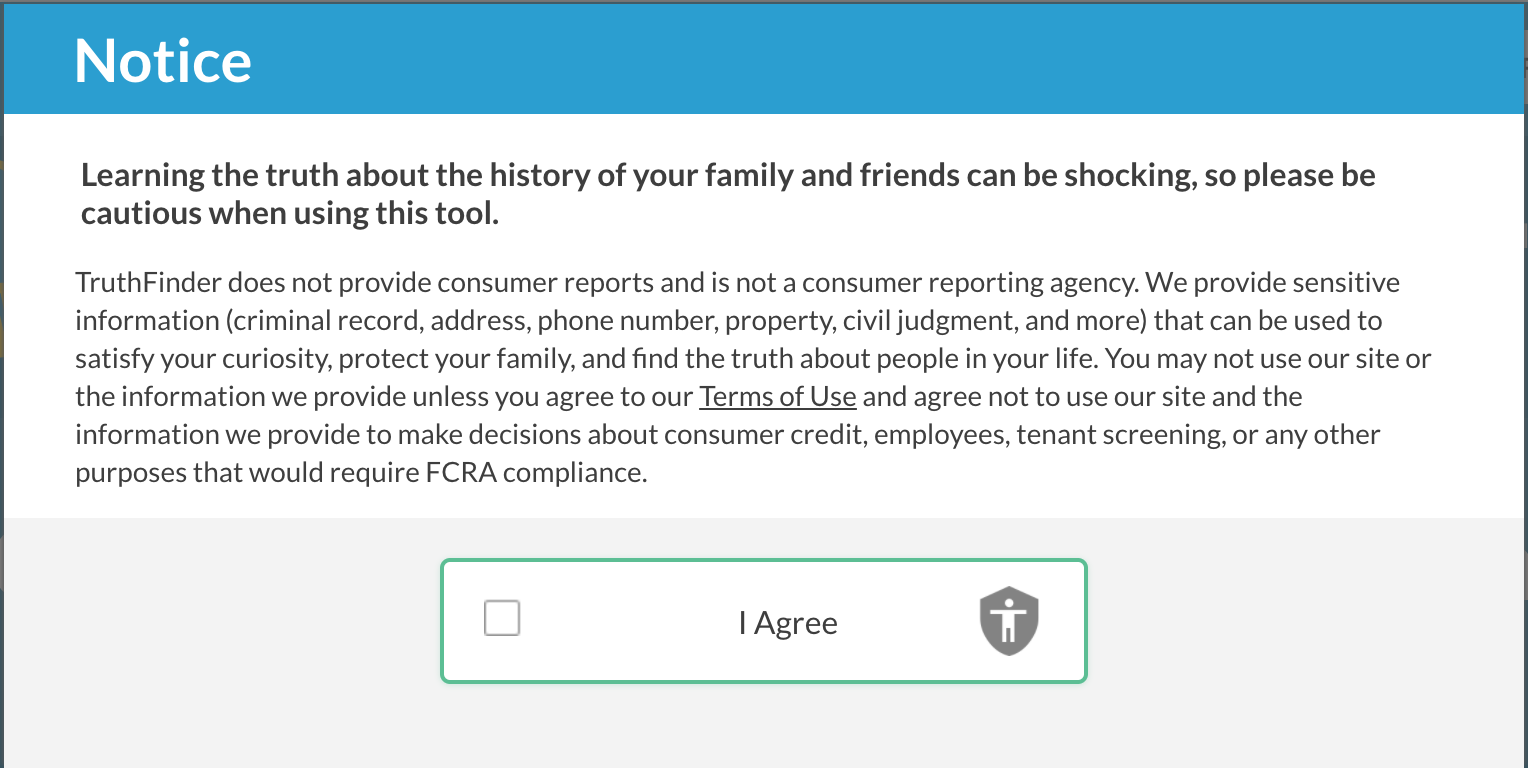Screen dimensions: 1528x768
Task: Open the Terms of Use link
Action: (777, 396)
